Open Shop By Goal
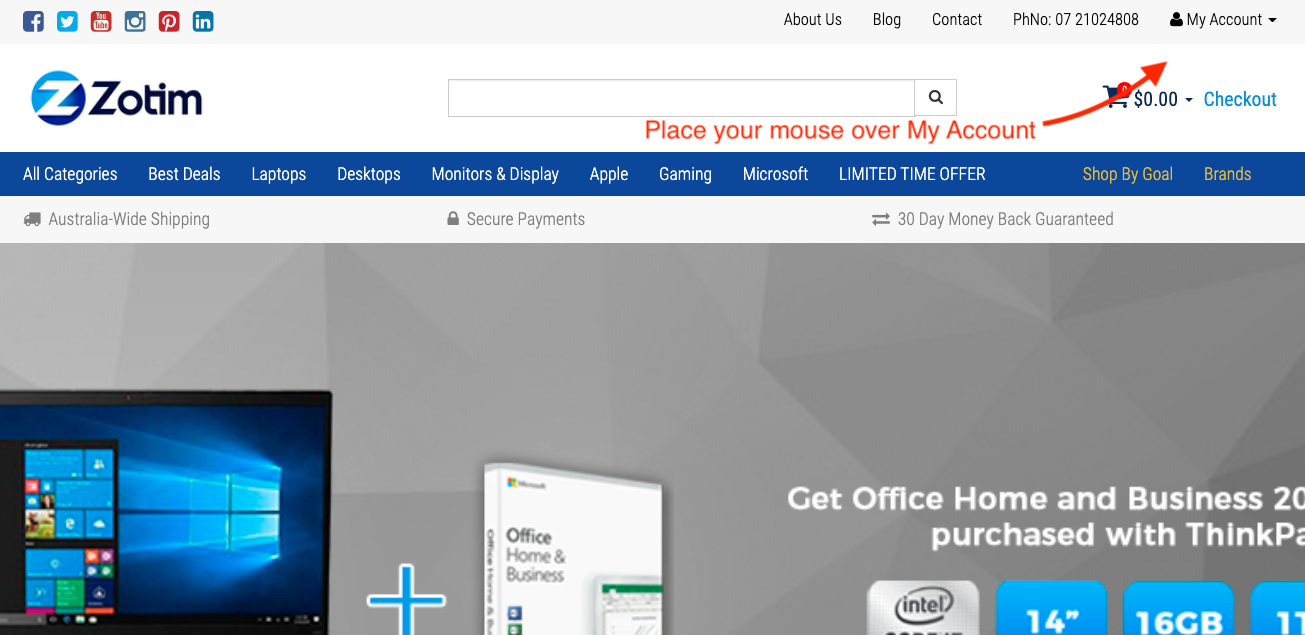This screenshot has width=1305, height=635. pyautogui.click(x=1127, y=174)
